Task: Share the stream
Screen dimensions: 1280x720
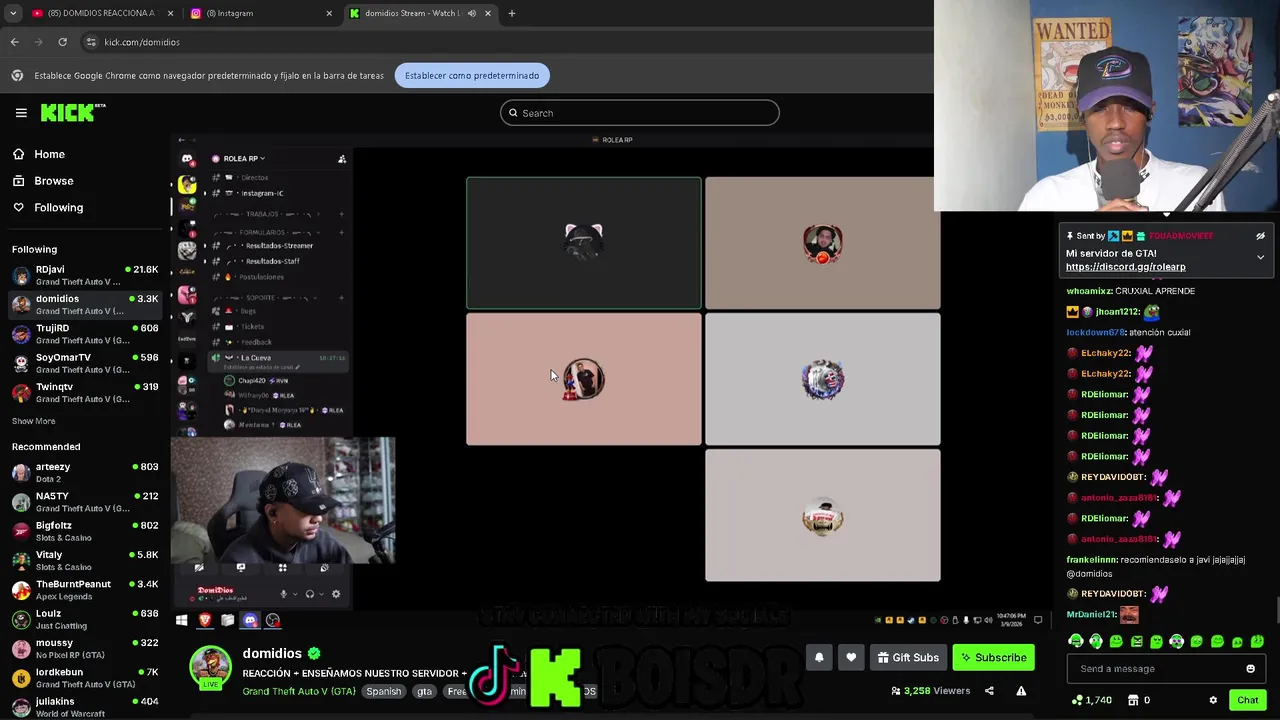Action: click(989, 691)
